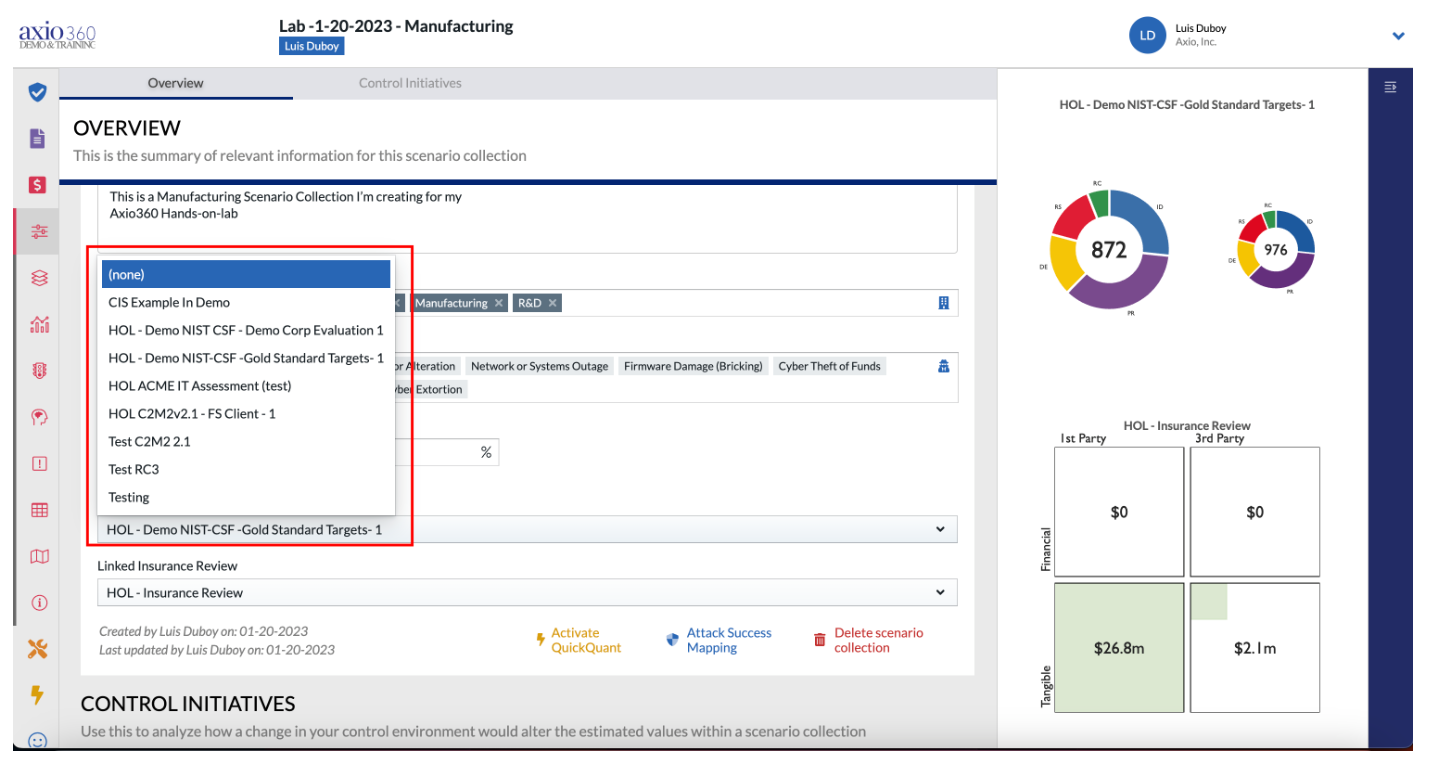Choose HOL C2M2v2.1 - FS Client - 1
Viewport: 1434px width, 768px height.
click(x=246, y=413)
